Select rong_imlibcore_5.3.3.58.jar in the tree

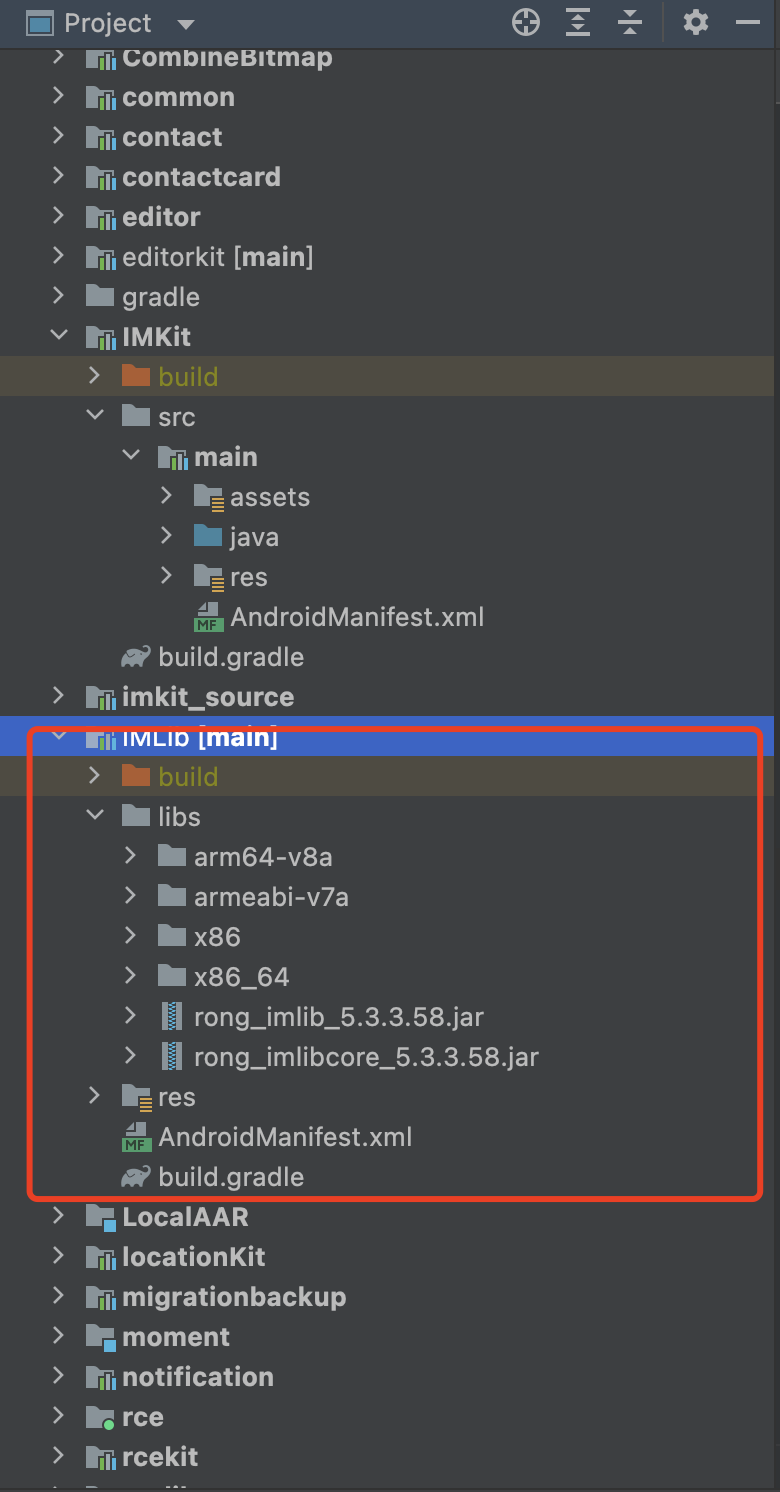click(x=365, y=1057)
